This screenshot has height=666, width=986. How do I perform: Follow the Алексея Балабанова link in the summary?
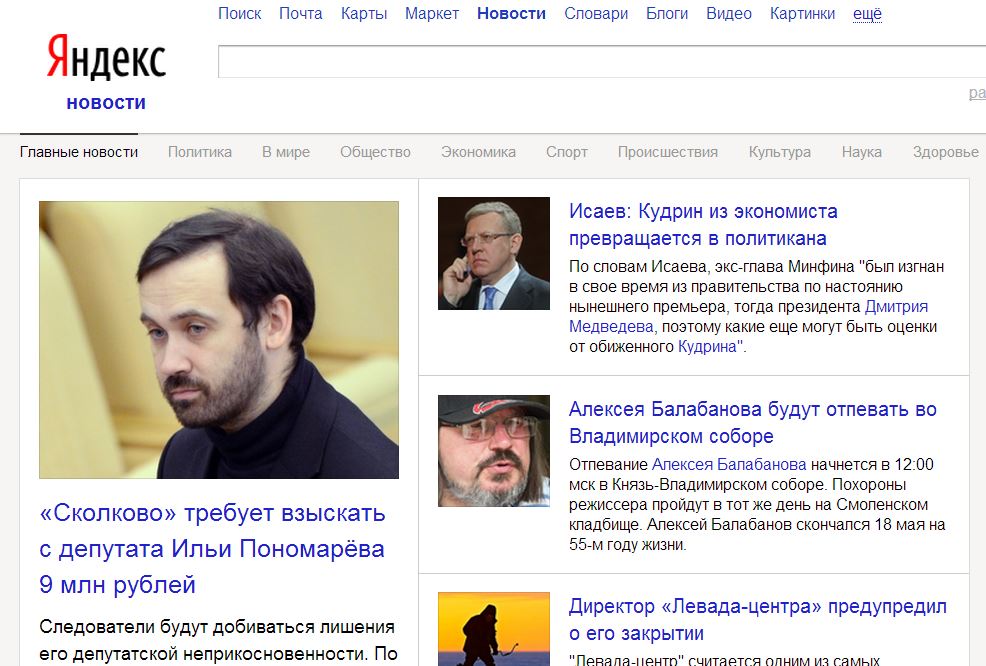[729, 465]
